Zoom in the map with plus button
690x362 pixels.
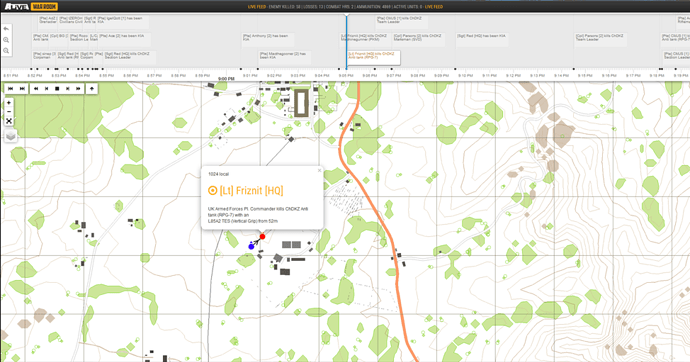tap(9, 102)
